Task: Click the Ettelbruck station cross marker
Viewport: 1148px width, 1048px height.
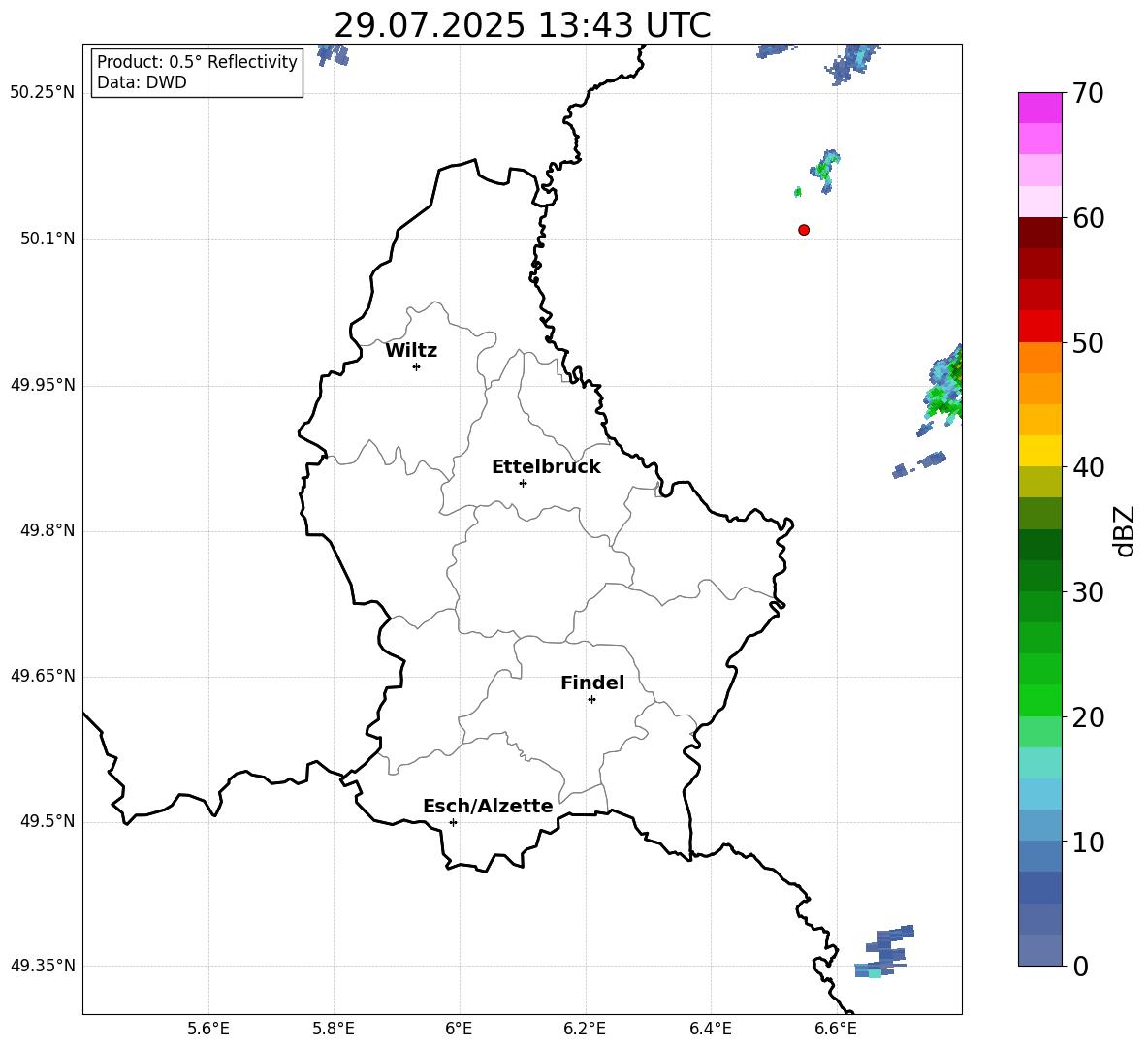Action: pos(523,483)
